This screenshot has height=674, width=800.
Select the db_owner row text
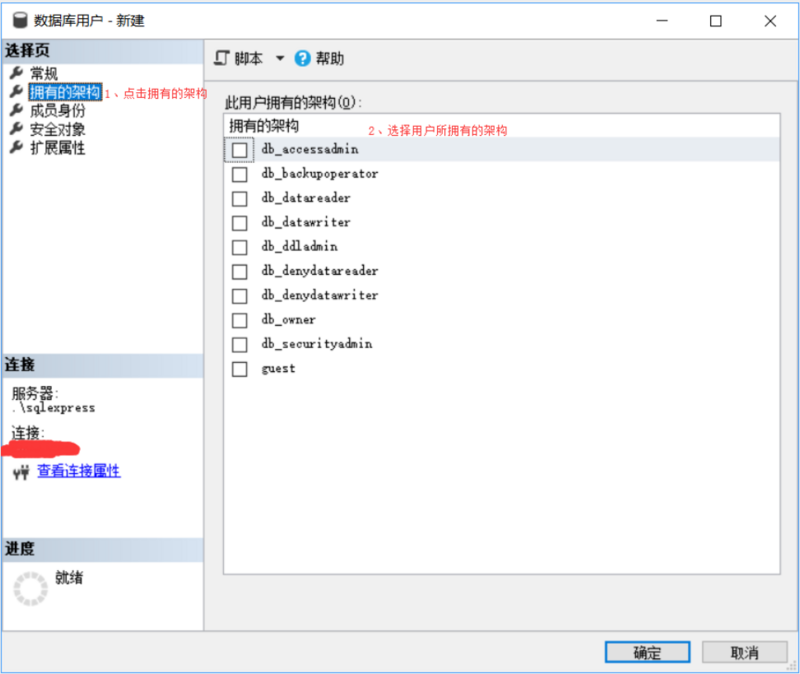(x=288, y=319)
